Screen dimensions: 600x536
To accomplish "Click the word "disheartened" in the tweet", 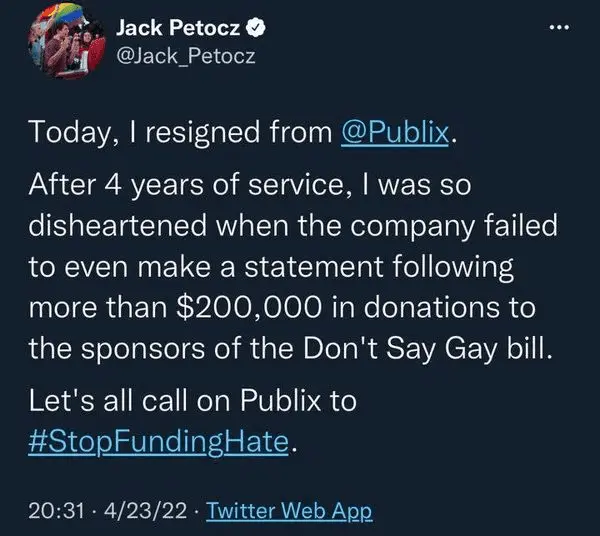I will [113, 229].
